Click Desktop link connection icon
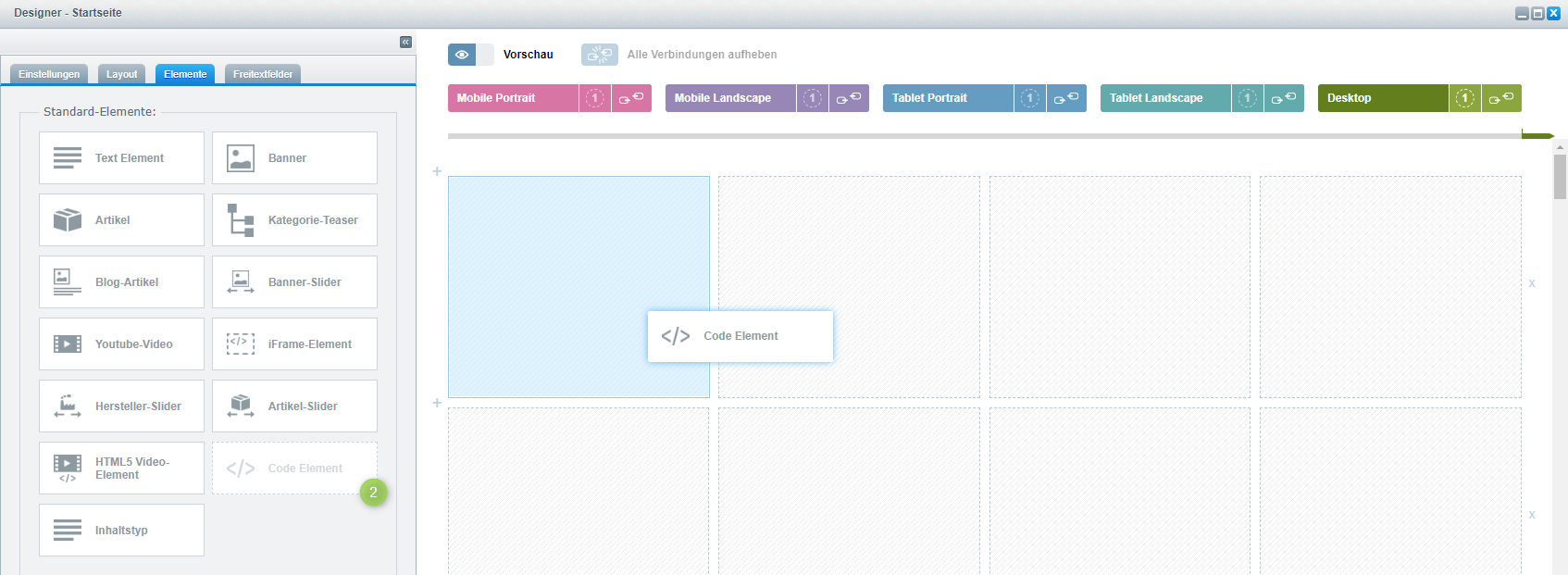This screenshot has height=575, width=1568. [x=1501, y=98]
